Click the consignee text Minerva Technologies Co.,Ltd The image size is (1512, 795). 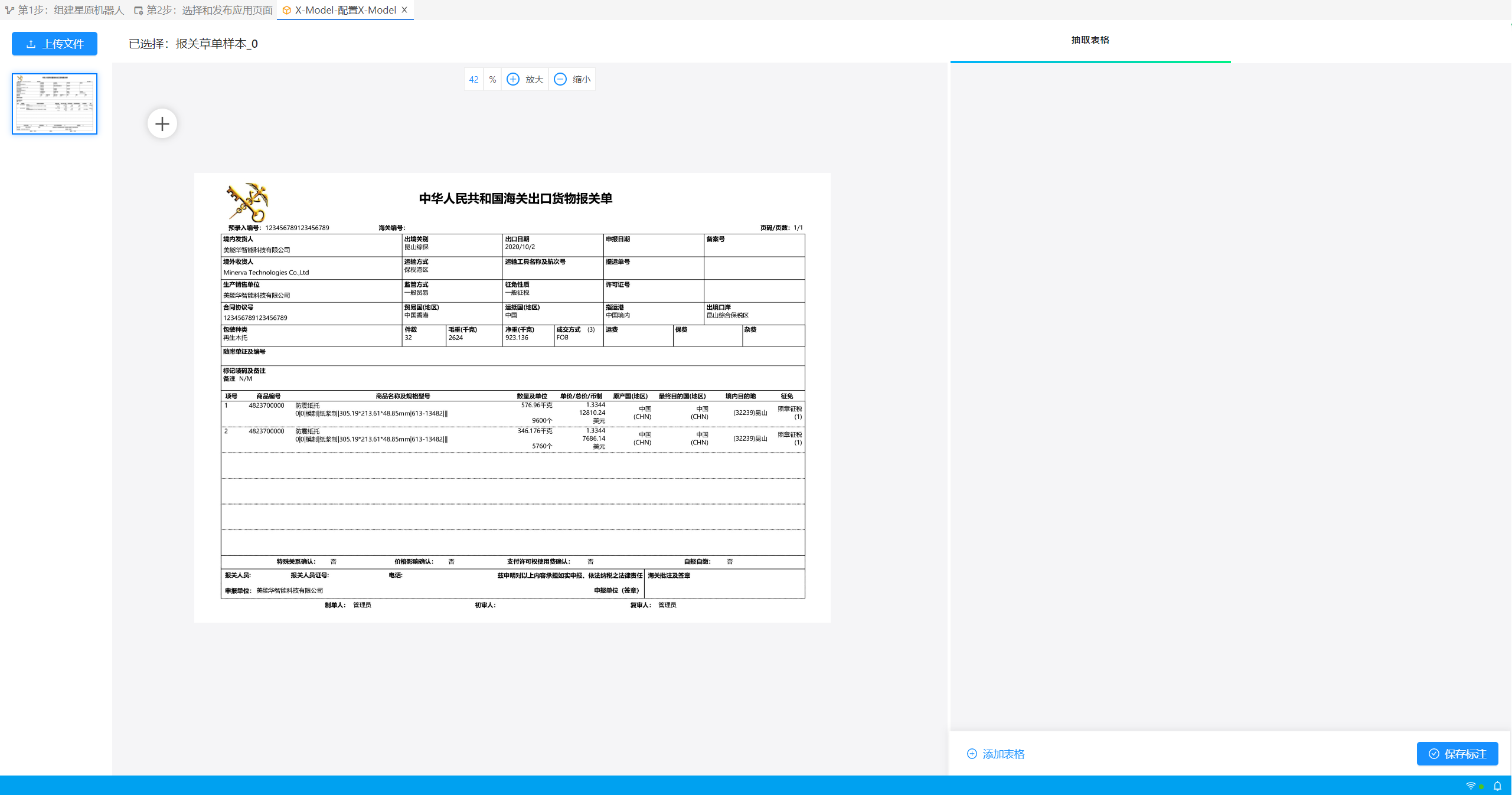(266, 273)
